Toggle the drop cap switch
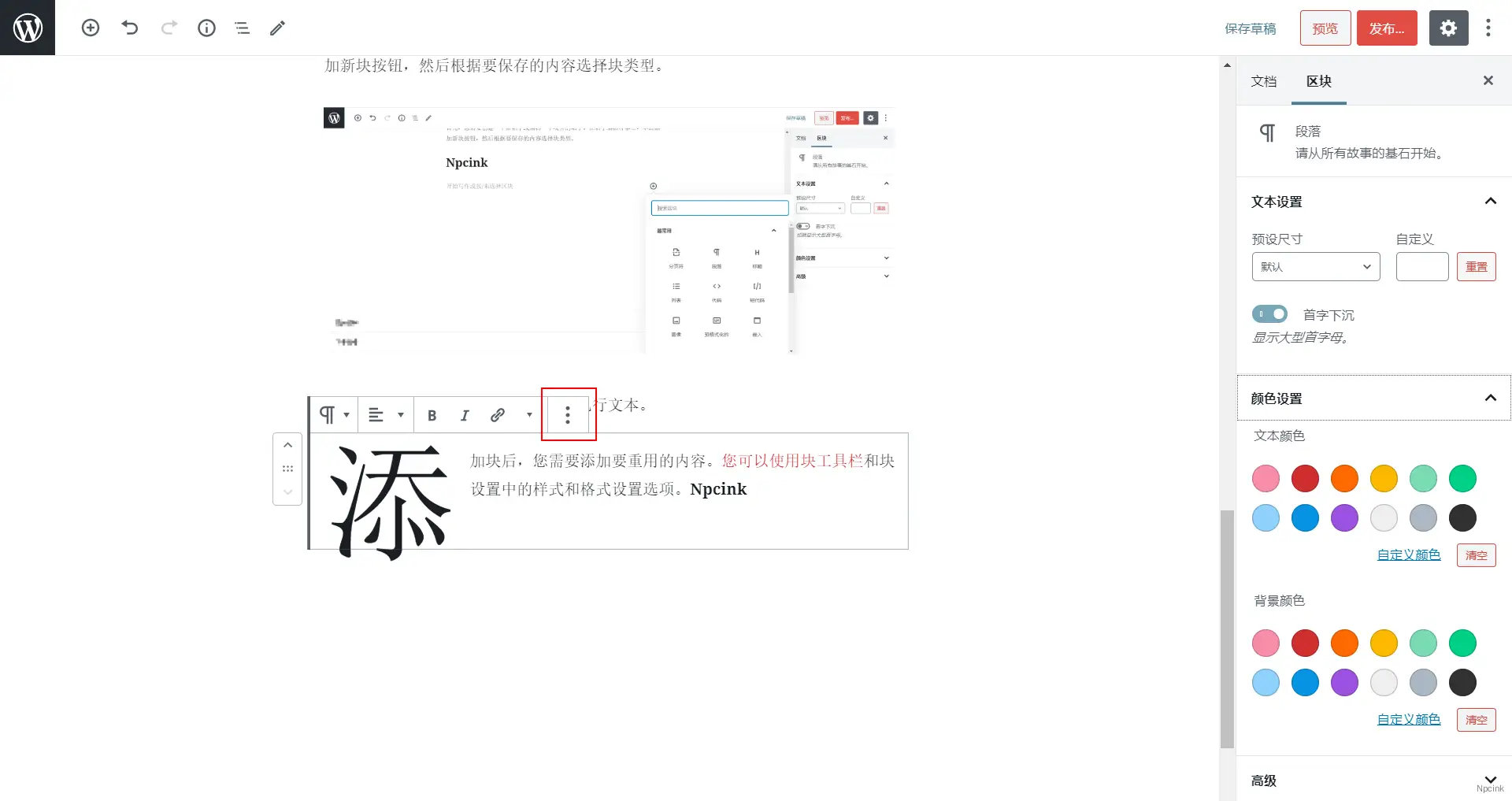 click(1269, 313)
